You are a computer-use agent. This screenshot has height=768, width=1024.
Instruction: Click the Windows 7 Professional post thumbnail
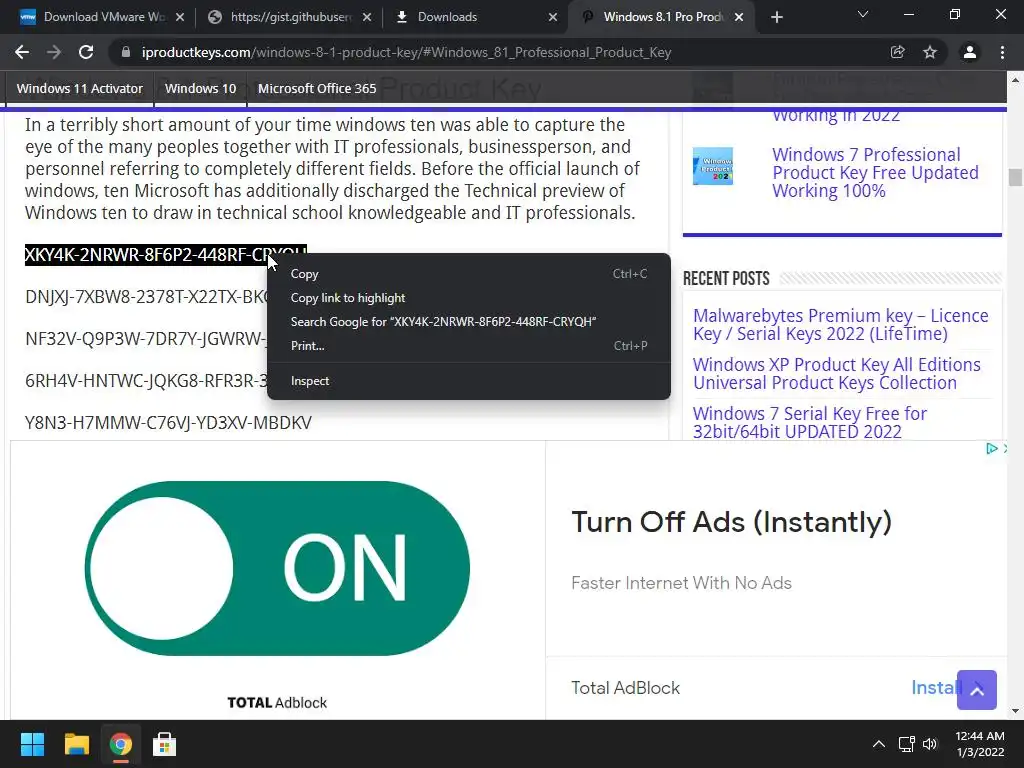(x=712, y=166)
